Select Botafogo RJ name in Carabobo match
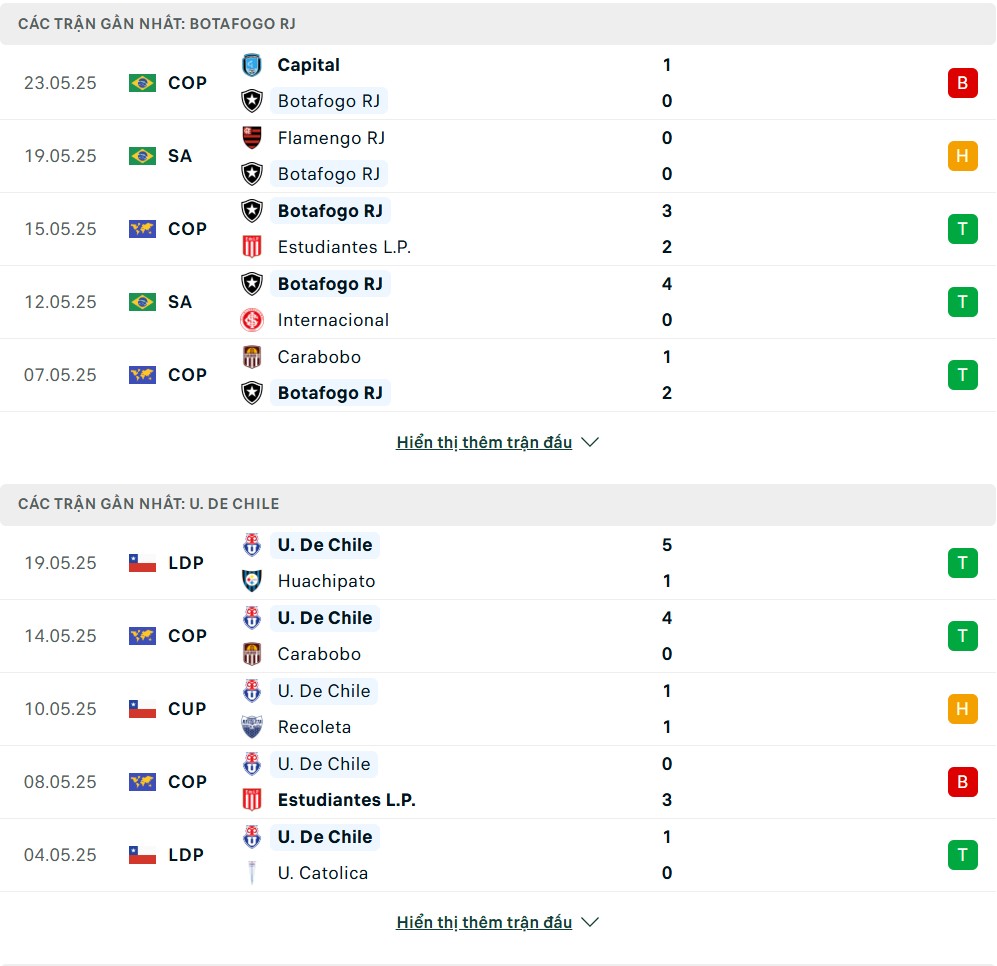The width and height of the screenshot is (997, 966). click(x=330, y=393)
